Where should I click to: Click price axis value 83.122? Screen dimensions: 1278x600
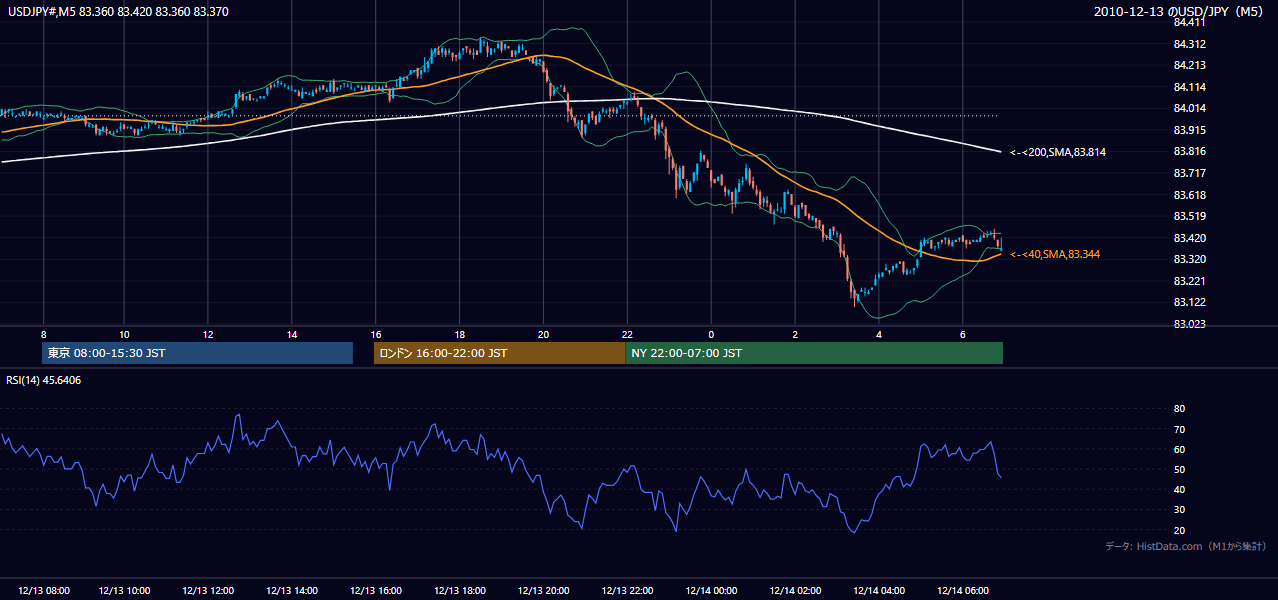(x=1190, y=302)
